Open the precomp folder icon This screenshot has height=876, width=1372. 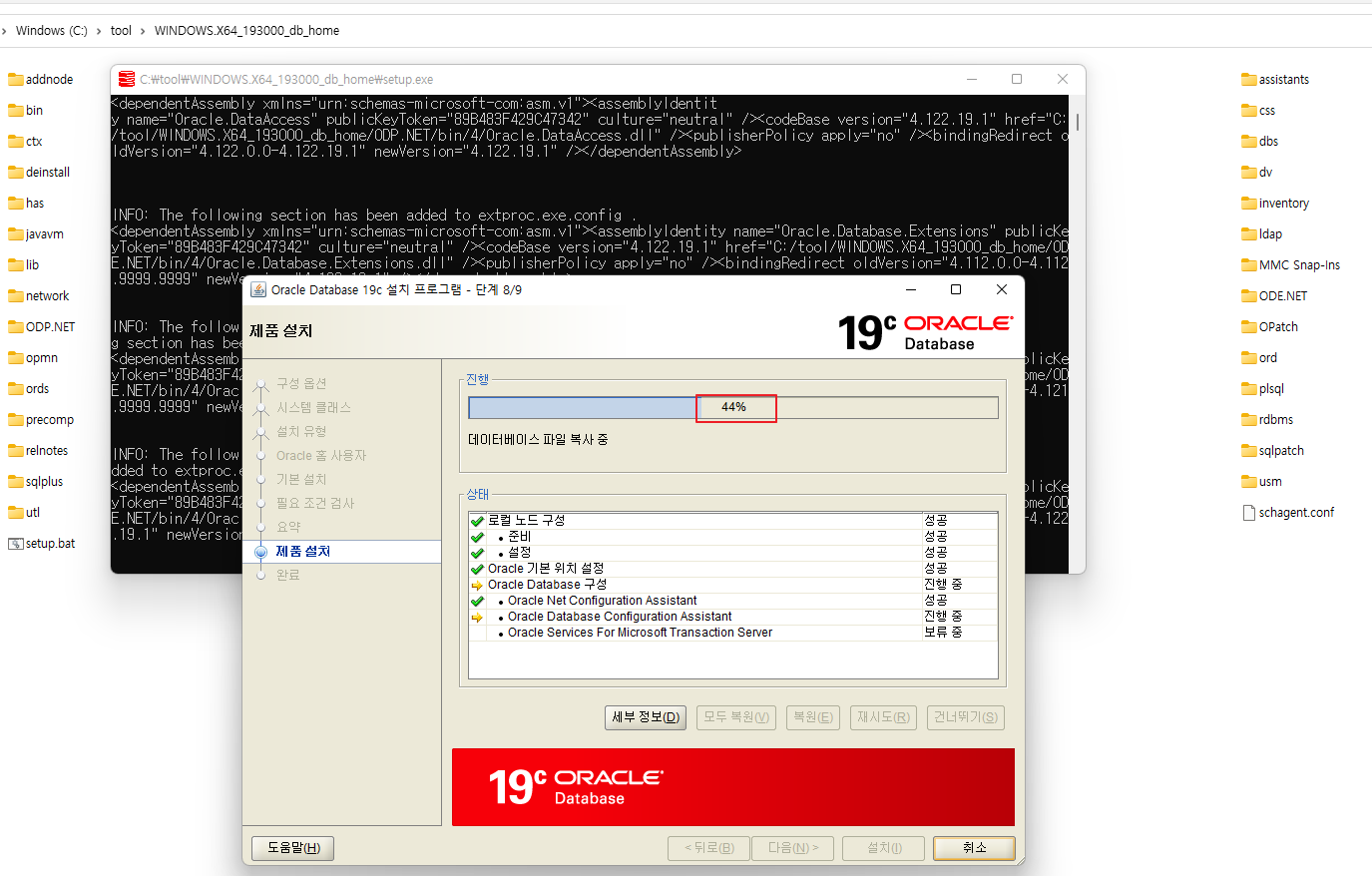click(x=16, y=420)
